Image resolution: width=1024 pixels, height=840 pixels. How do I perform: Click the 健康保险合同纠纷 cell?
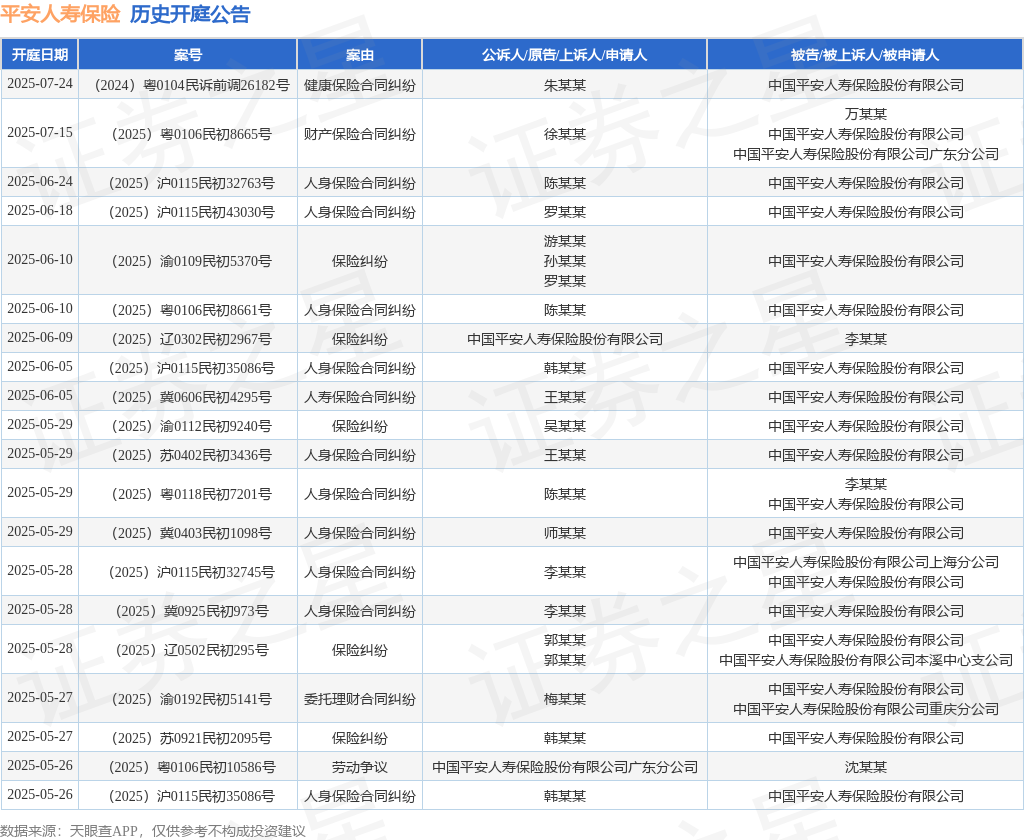[360, 85]
